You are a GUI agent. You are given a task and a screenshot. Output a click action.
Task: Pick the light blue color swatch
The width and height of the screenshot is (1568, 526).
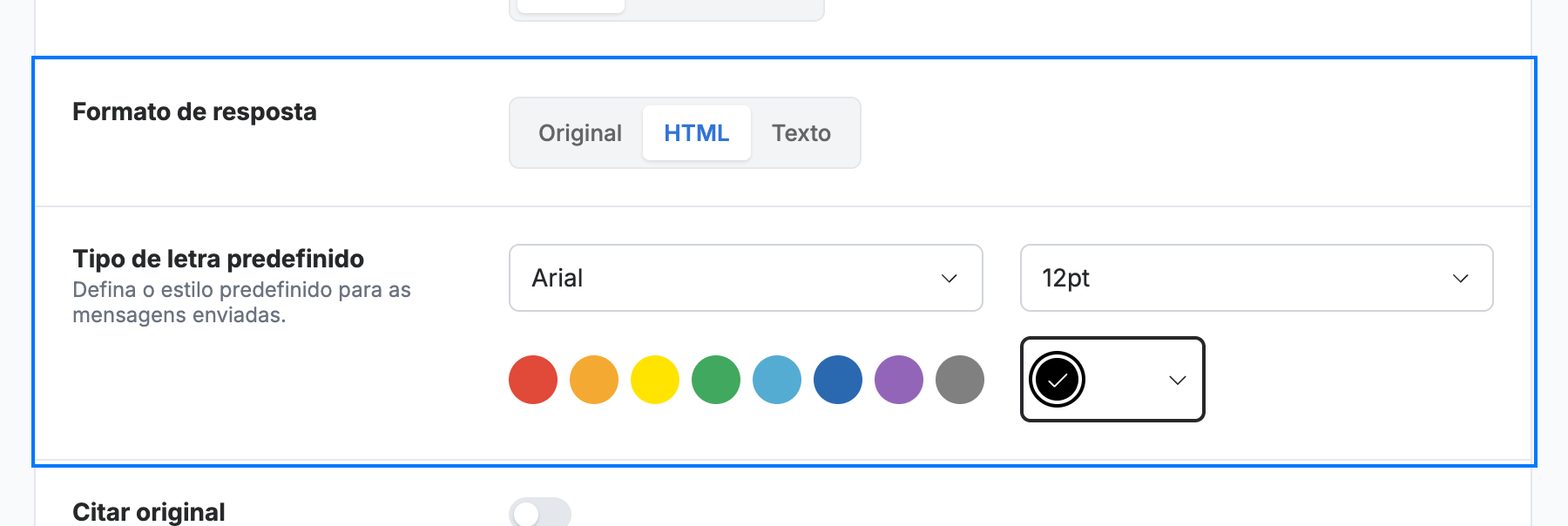tap(777, 380)
